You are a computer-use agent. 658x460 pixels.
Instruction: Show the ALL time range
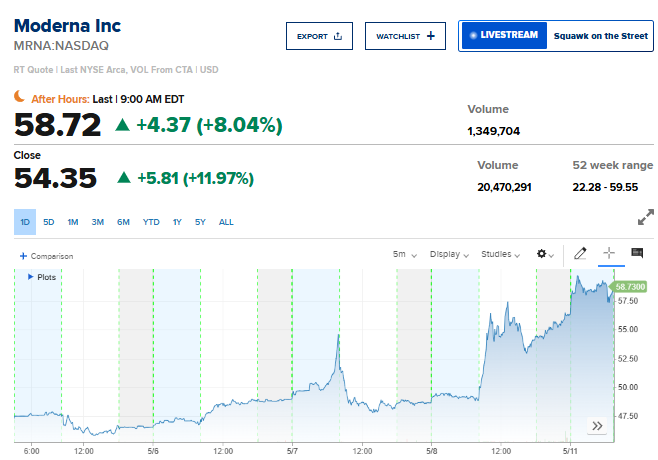226,222
